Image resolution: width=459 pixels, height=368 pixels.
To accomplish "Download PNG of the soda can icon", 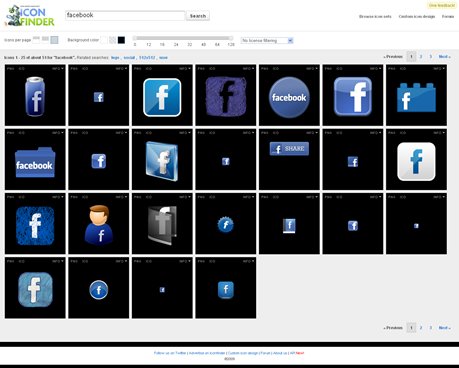I will [10, 68].
